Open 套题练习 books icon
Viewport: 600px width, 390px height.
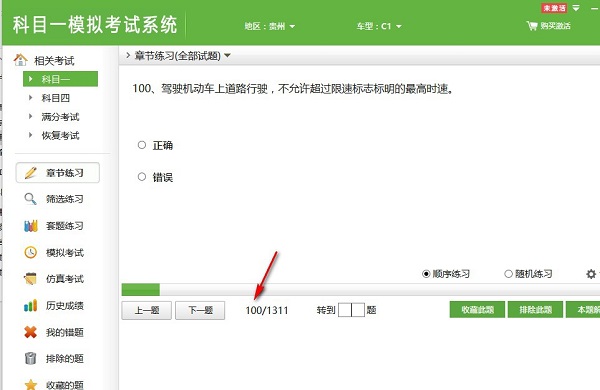click(x=31, y=226)
